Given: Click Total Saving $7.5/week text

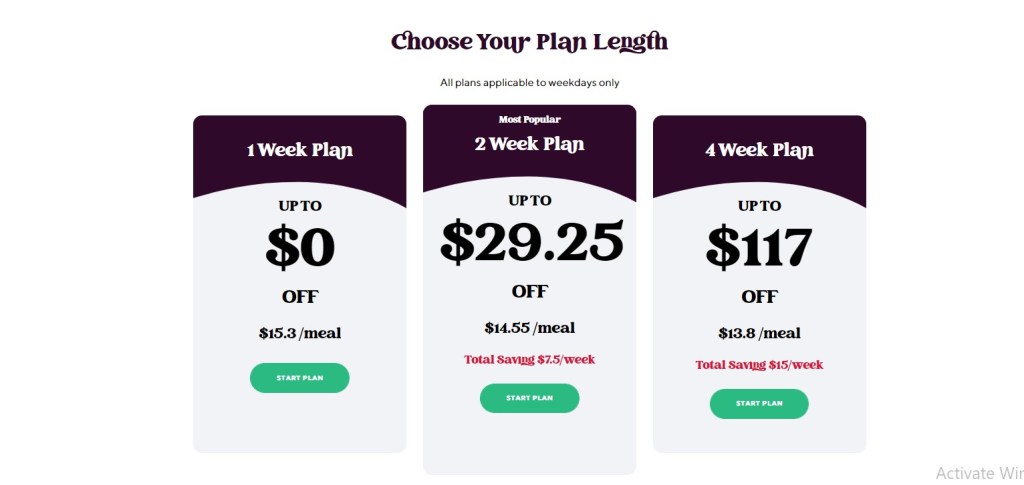Looking at the screenshot, I should pos(529,359).
